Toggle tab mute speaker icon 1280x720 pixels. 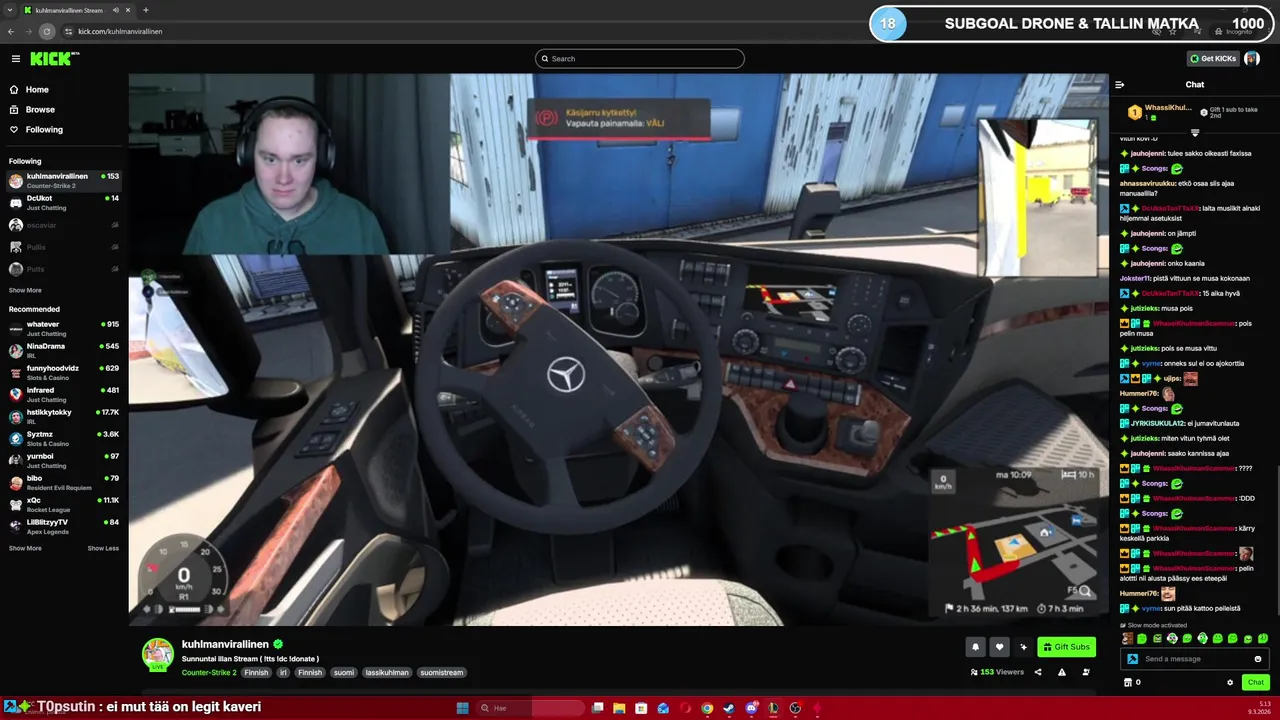(x=116, y=10)
